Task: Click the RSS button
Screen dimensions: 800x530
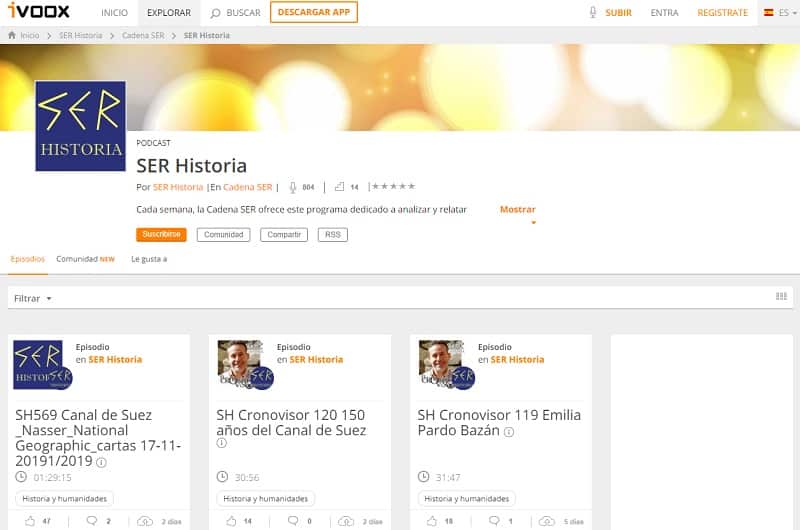Action: 333,235
